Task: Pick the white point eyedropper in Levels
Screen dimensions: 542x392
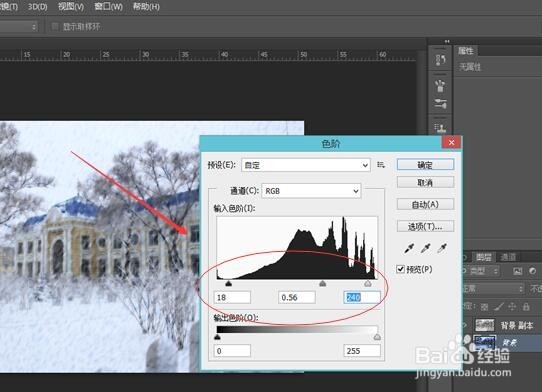Action: coord(442,248)
